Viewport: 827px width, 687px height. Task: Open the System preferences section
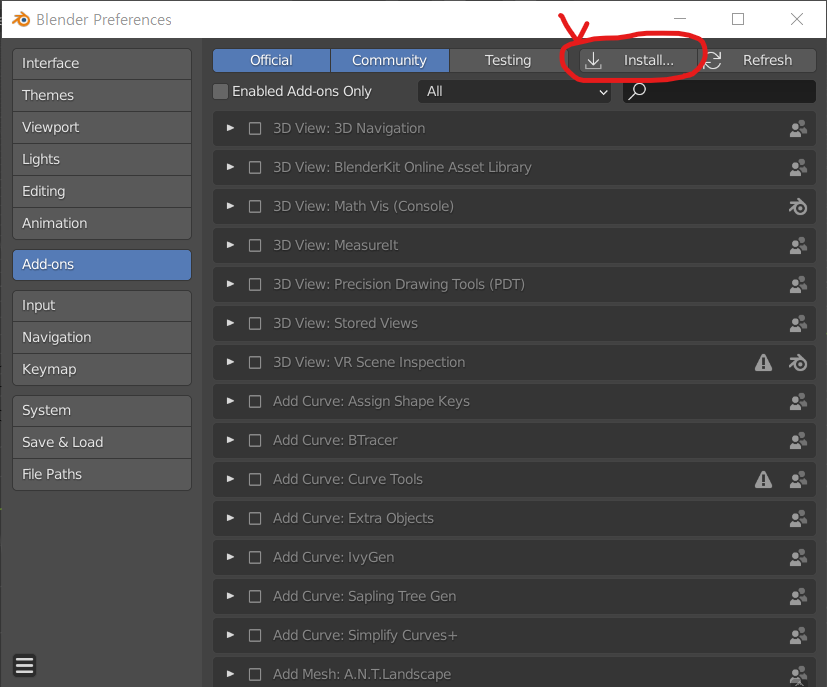point(102,411)
